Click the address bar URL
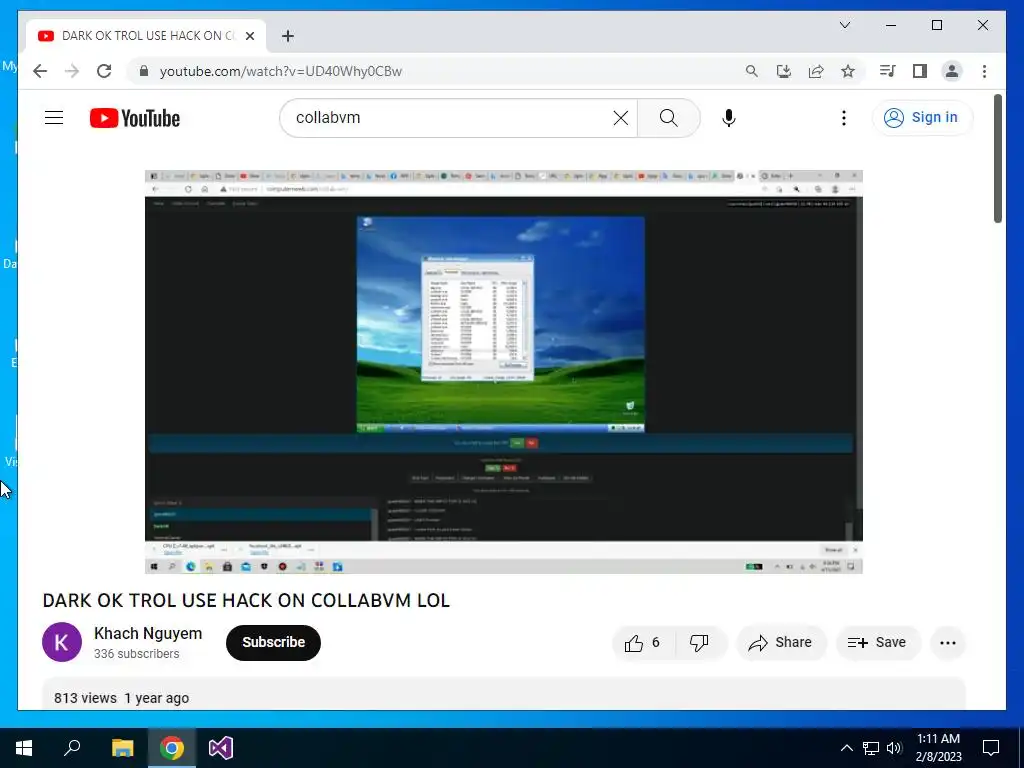Image resolution: width=1024 pixels, height=768 pixels. click(281, 71)
